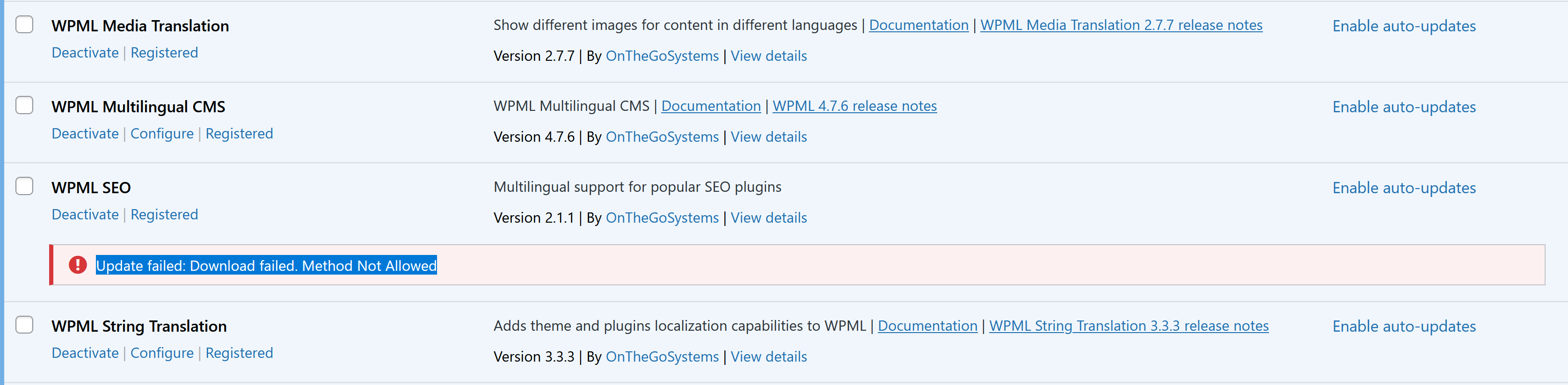Click the highlighted 'Update failed: Download failed' message
Image resolution: width=1568 pixels, height=385 pixels.
click(x=267, y=265)
